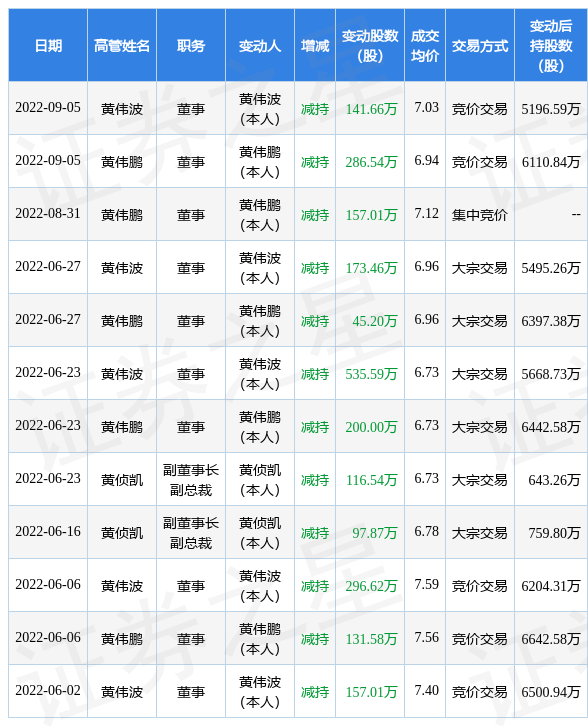Select 副董事长 副总裁 in 2022-06-23 row

191,480
